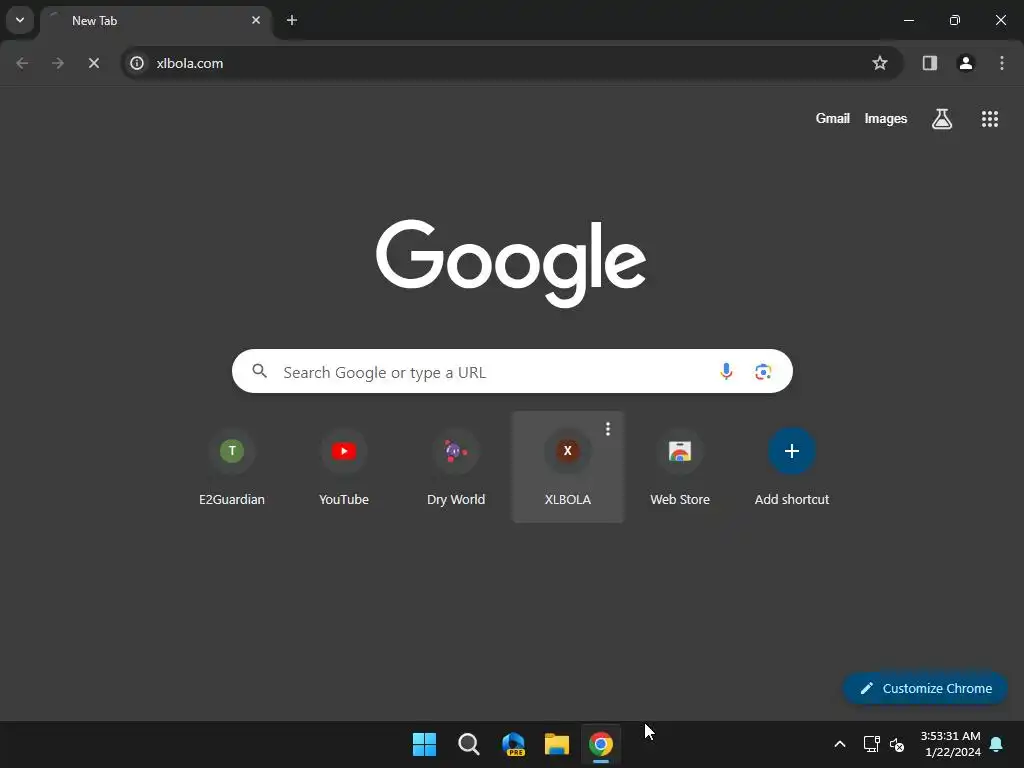The image size is (1024, 768).
Task: Open muted volume tray icon
Action: (x=897, y=744)
